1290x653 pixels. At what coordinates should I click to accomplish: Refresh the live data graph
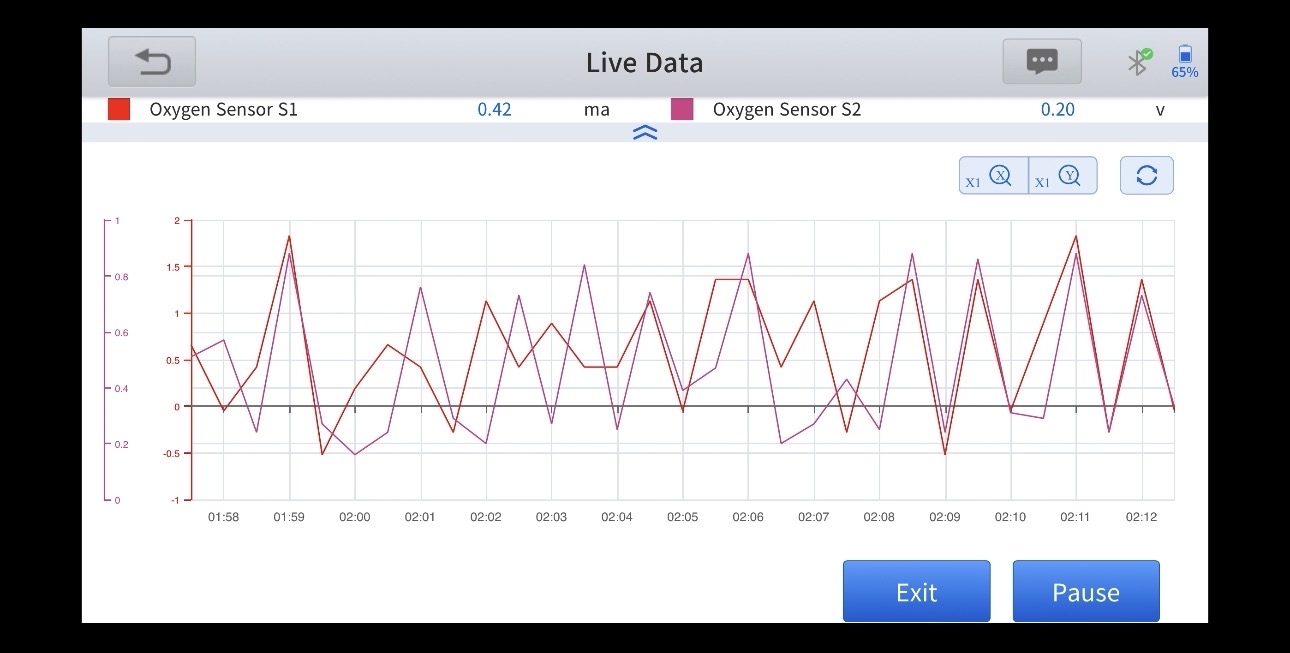[x=1146, y=176]
